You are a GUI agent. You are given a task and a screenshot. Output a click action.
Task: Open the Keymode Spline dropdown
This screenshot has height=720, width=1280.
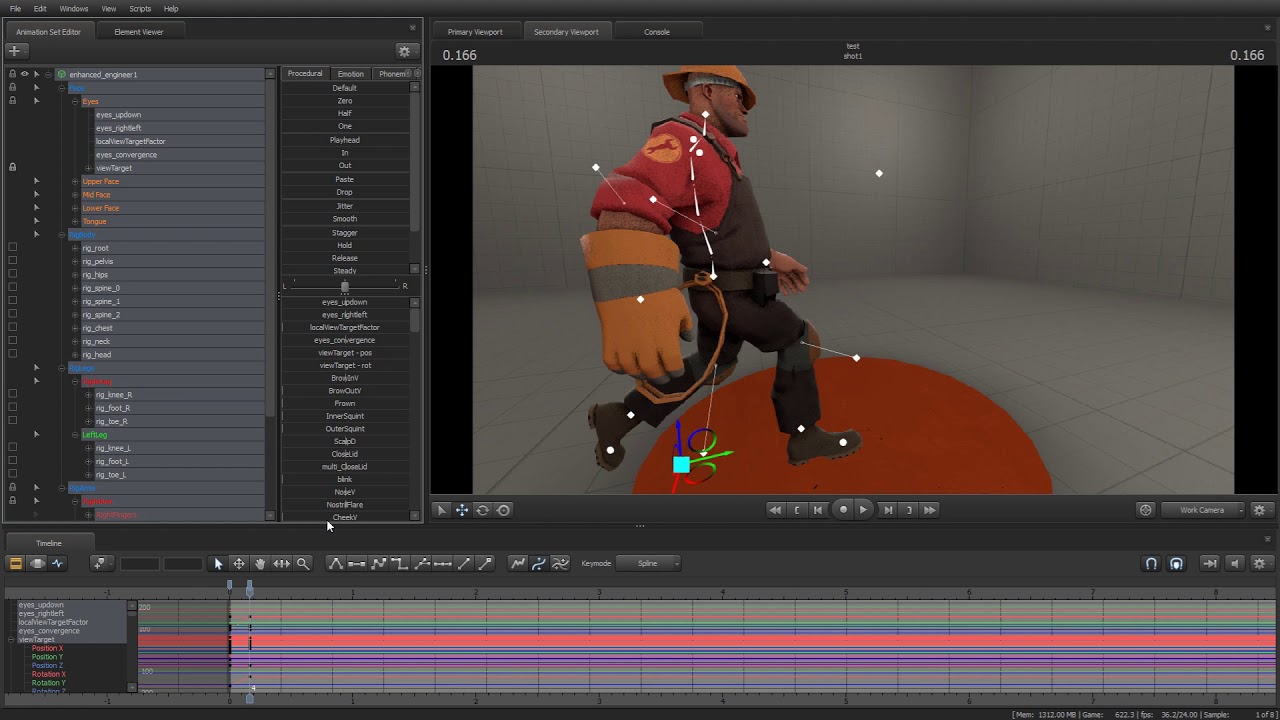point(648,563)
